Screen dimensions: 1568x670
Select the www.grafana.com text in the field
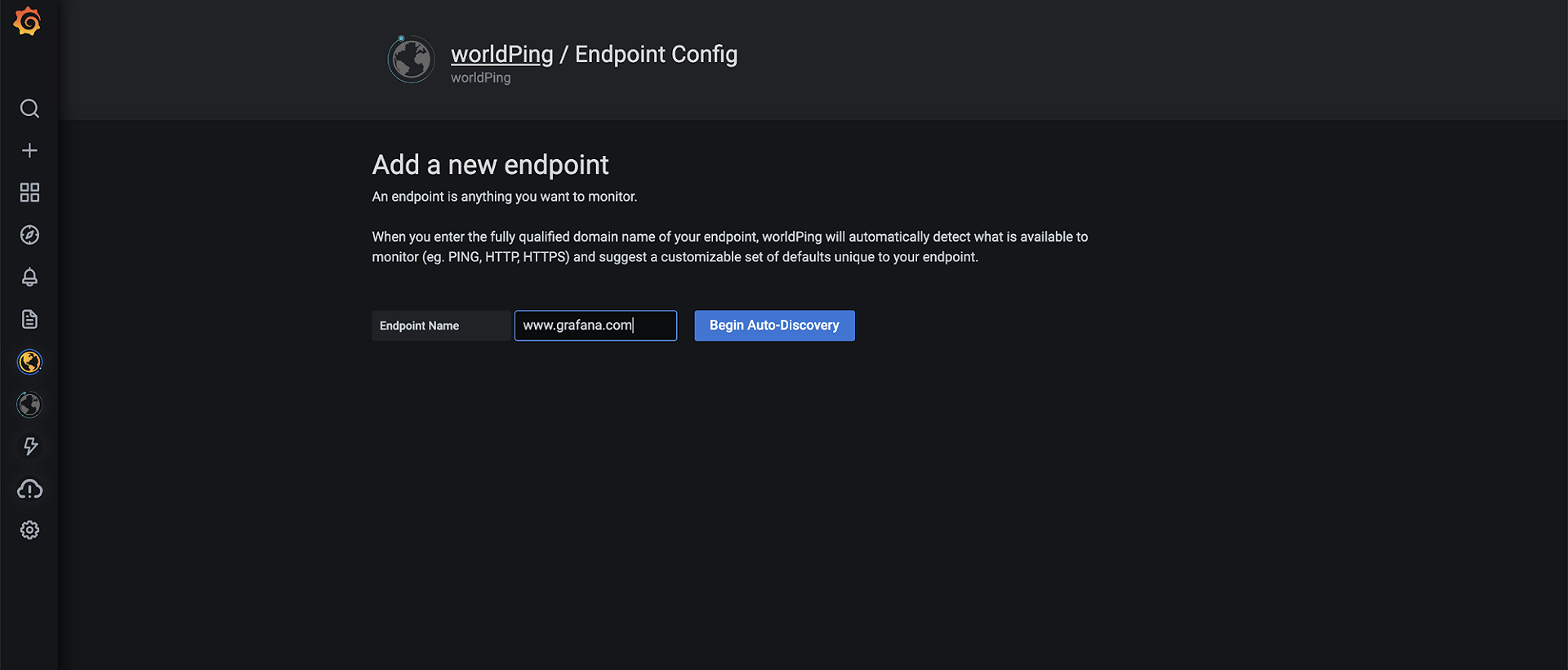tap(577, 325)
